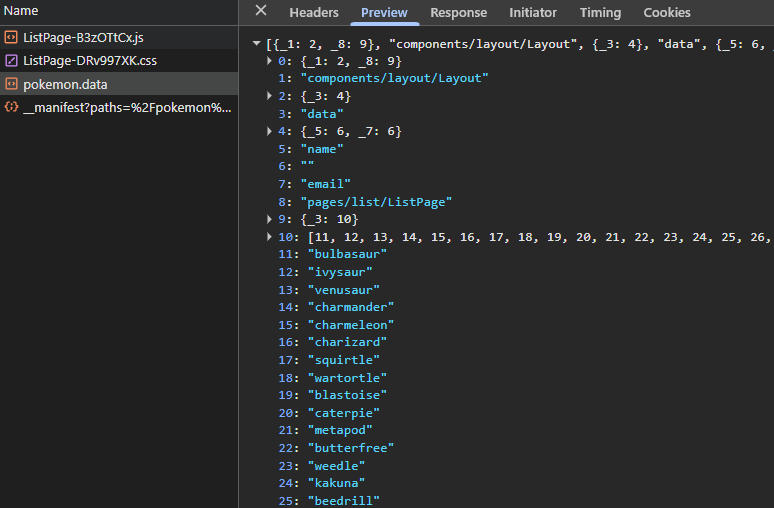Screen dimensions: 774x508
Task: Expand item 0 object {_1: 2, _8: 9}
Action: pos(270,61)
